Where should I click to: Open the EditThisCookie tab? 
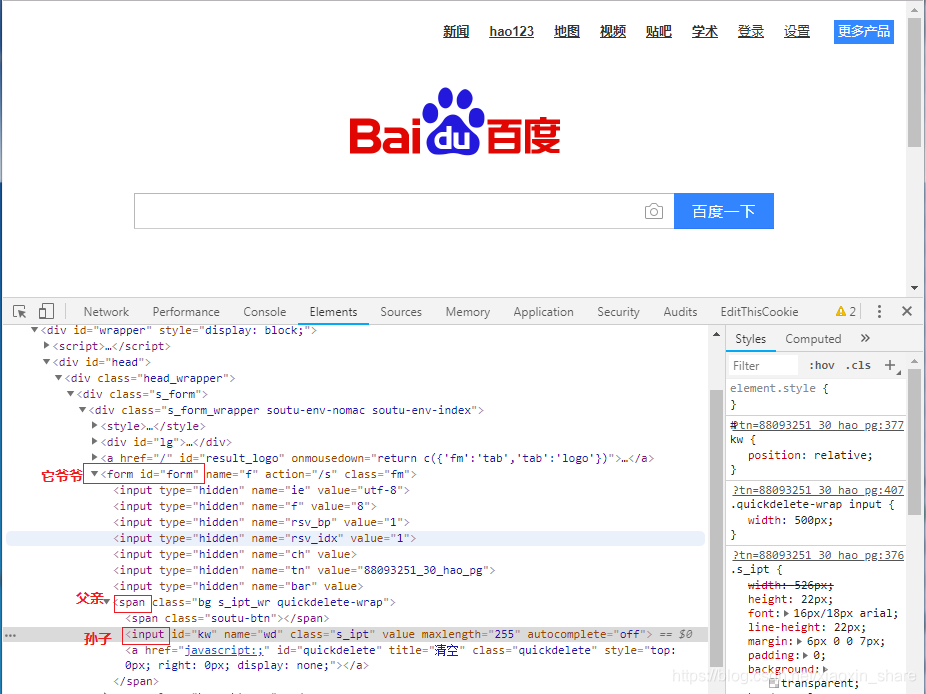coord(759,312)
